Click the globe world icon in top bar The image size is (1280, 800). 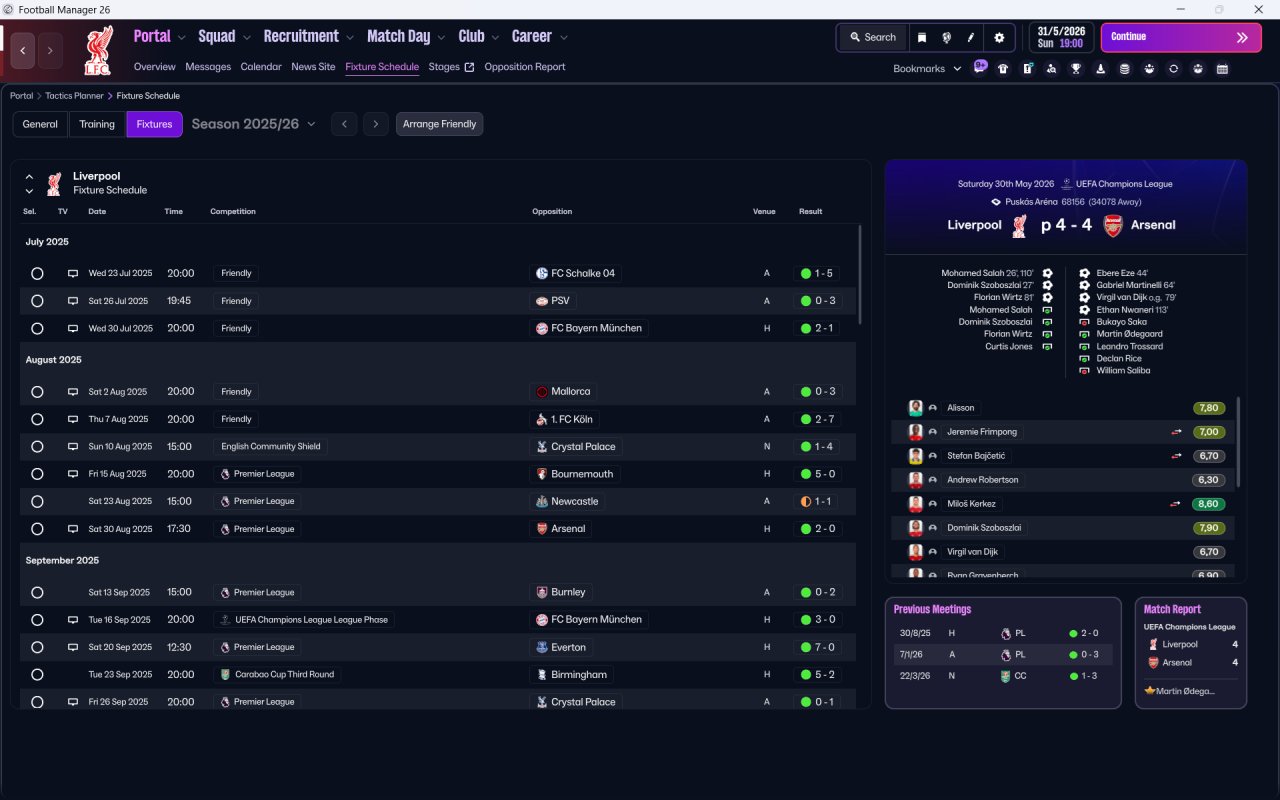click(946, 37)
